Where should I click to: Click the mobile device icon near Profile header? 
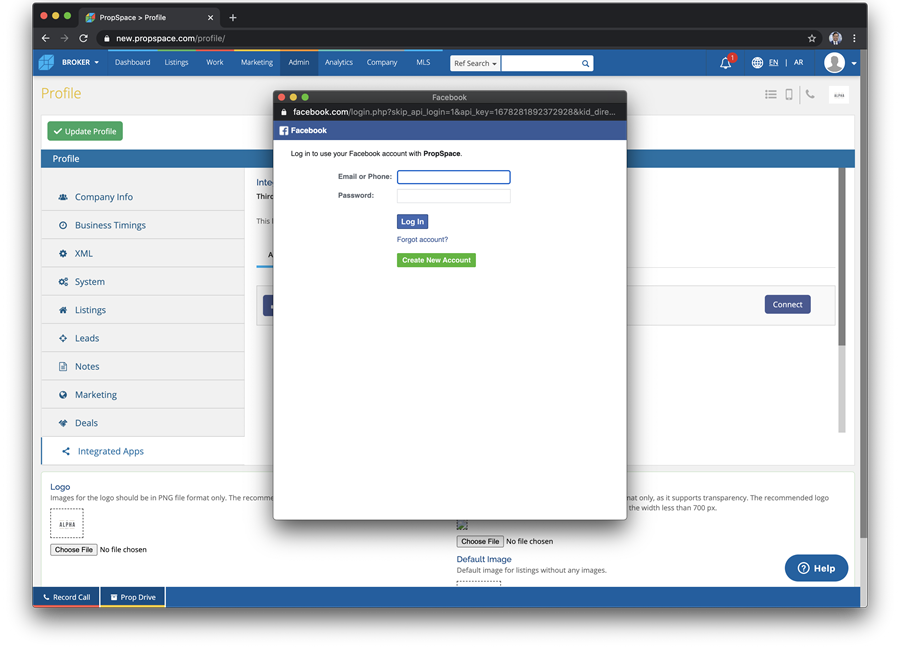pyautogui.click(x=789, y=95)
